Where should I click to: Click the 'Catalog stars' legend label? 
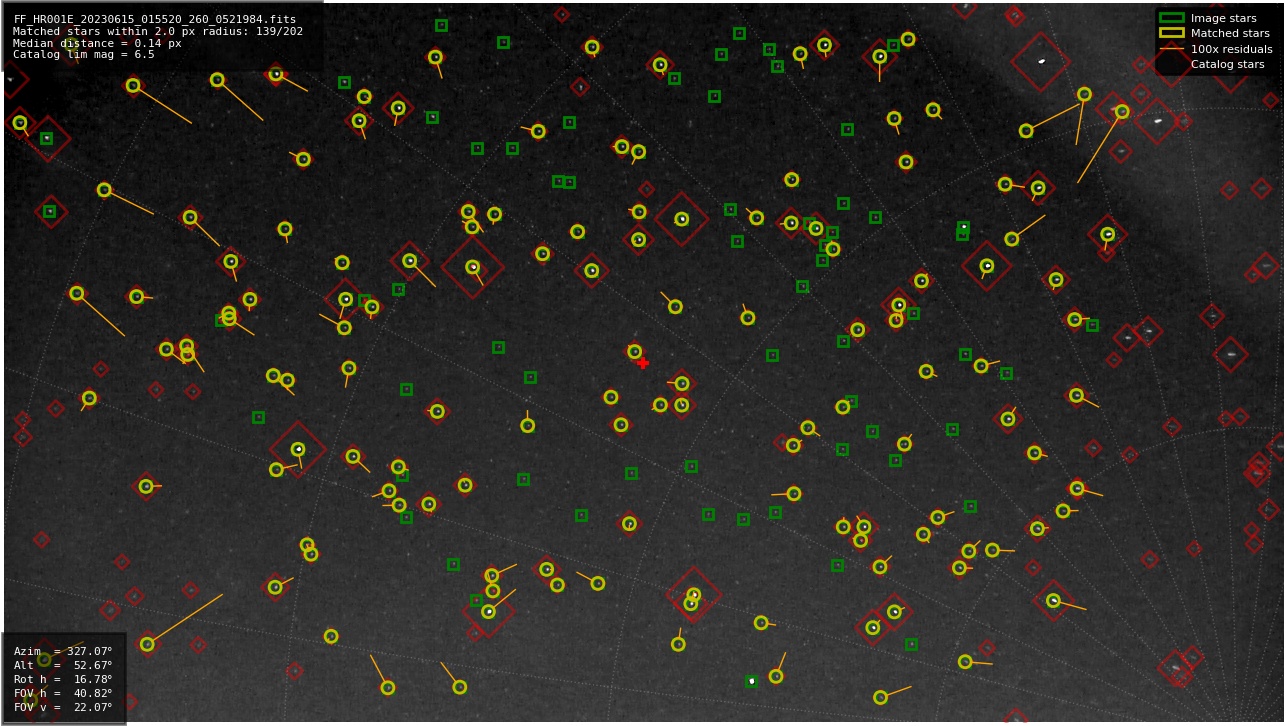1228,64
